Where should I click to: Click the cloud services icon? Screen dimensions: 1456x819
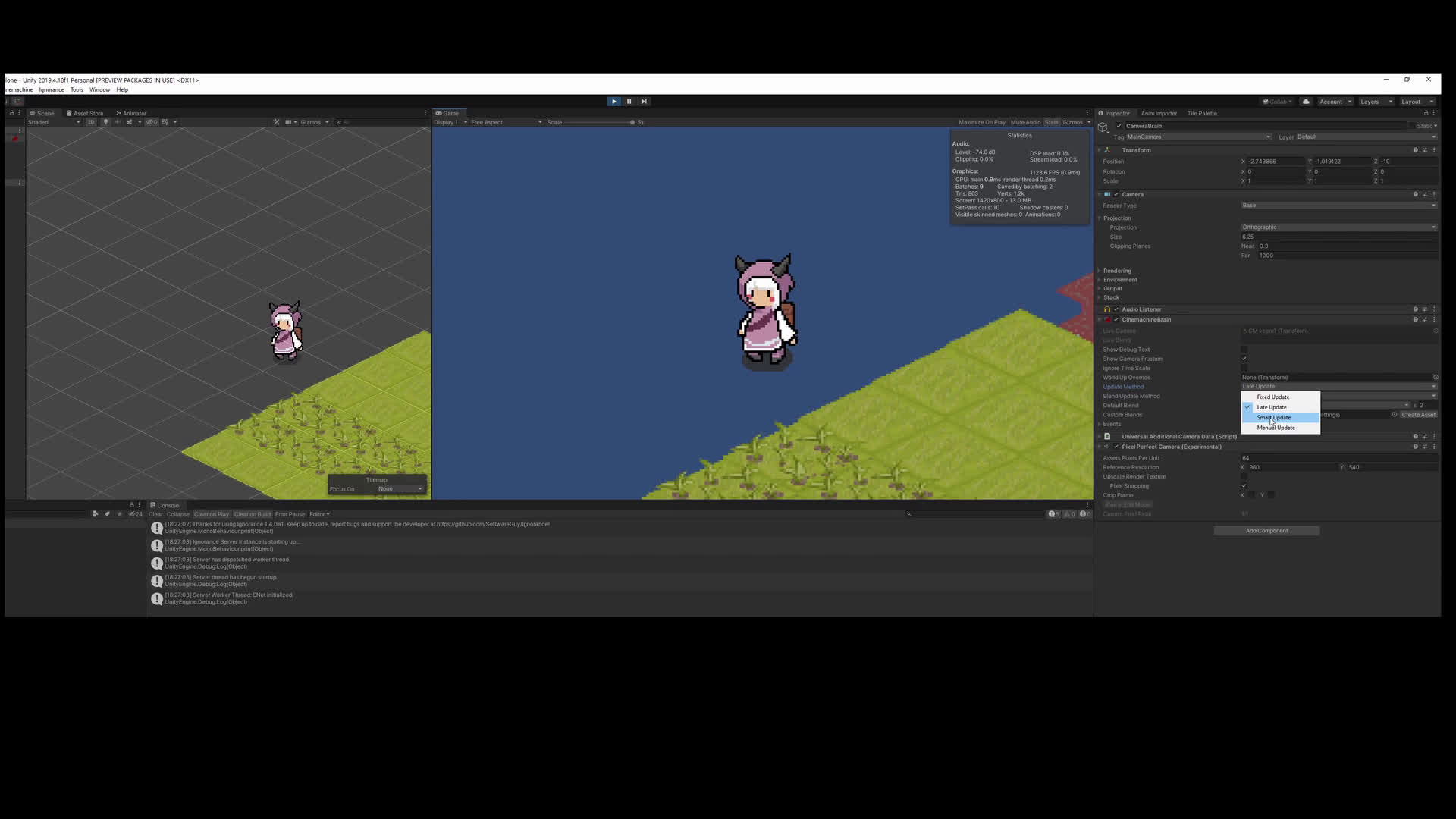pos(1306,102)
